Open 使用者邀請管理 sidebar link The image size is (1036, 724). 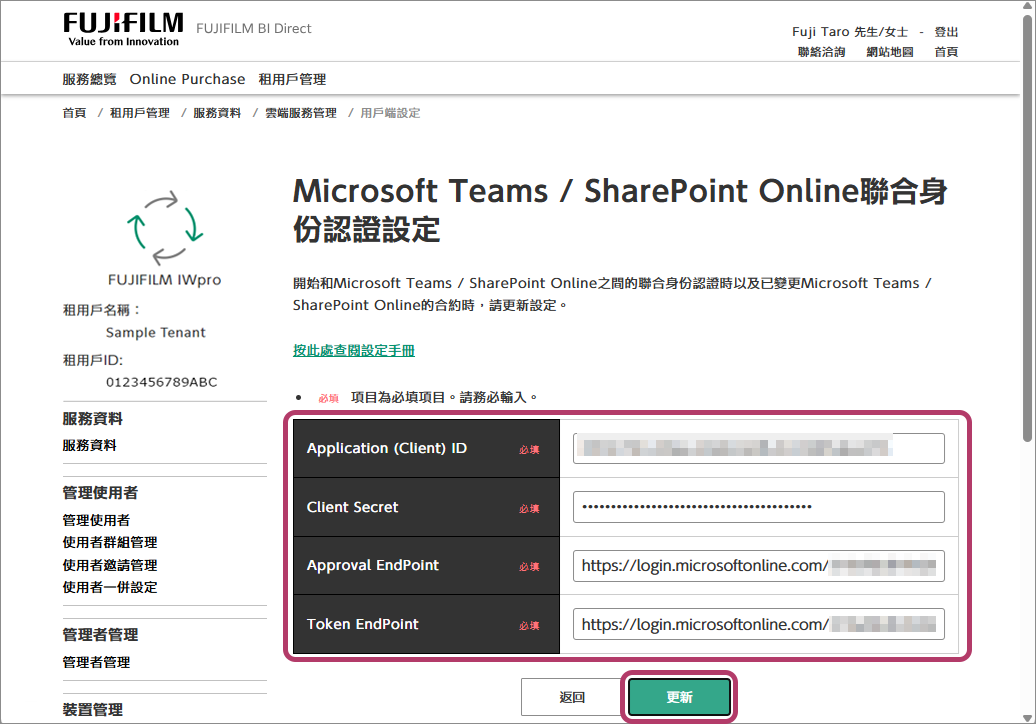point(110,565)
